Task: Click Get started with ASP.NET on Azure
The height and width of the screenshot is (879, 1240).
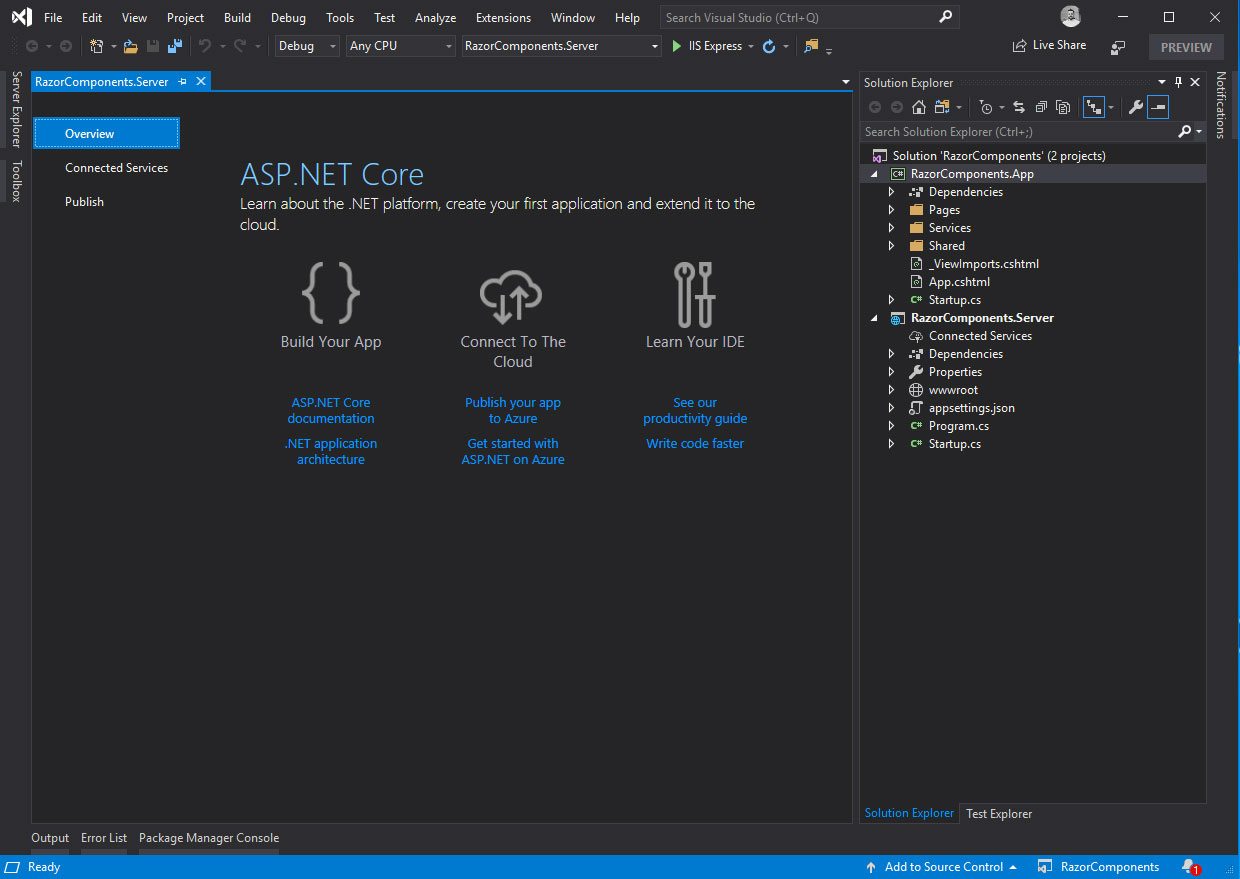Action: pyautogui.click(x=513, y=452)
